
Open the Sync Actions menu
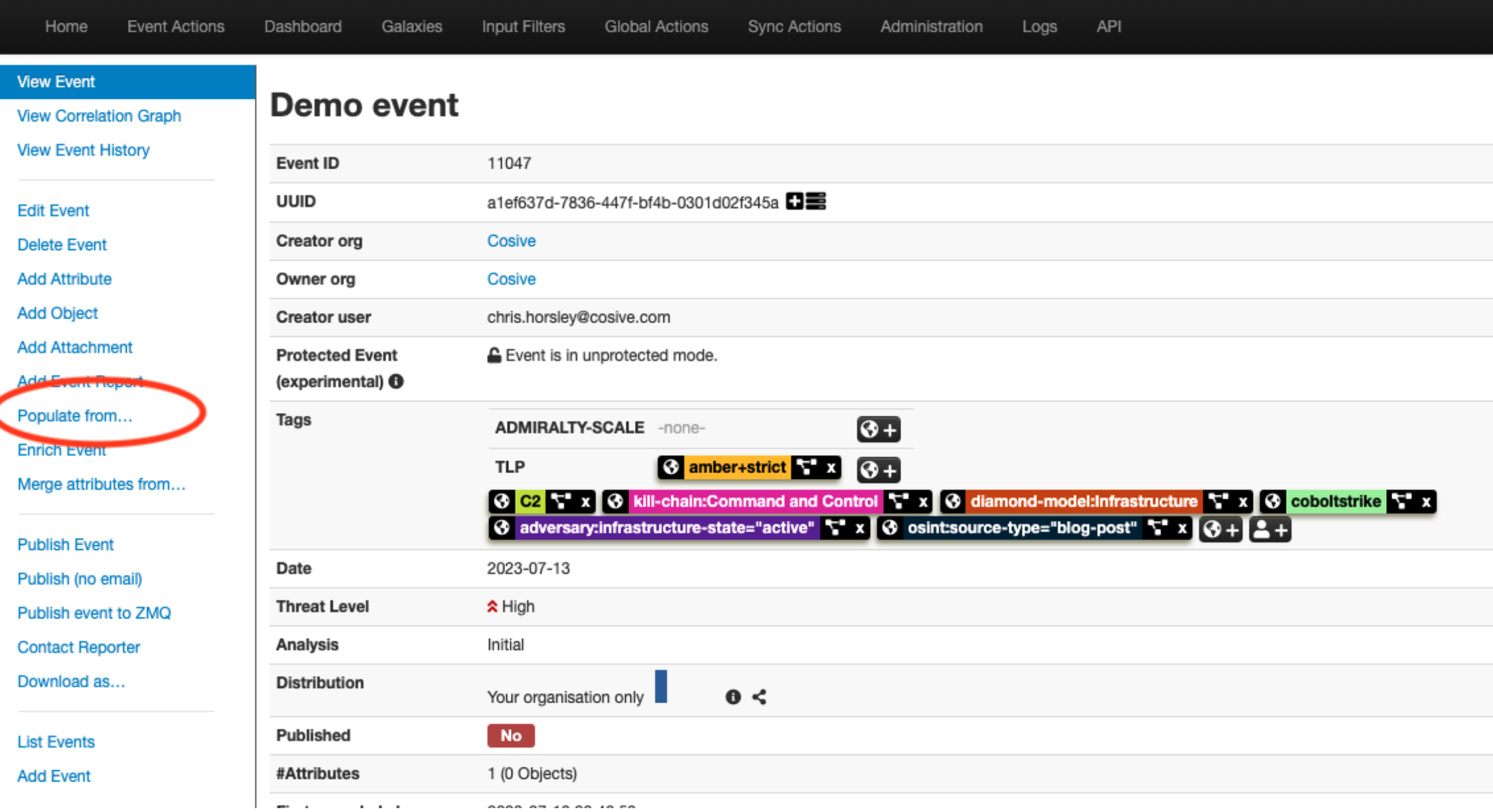pos(794,27)
